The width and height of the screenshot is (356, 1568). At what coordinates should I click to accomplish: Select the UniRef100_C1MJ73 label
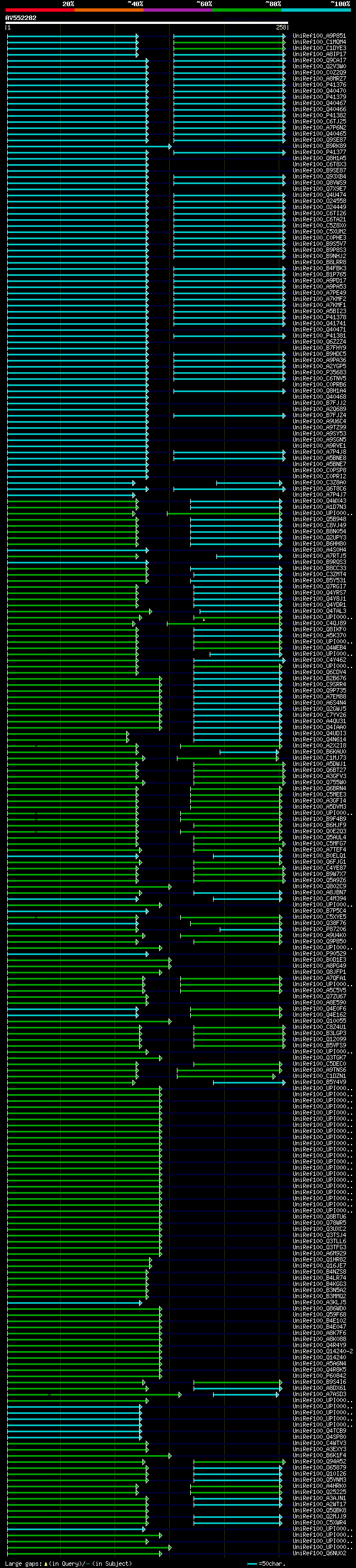[x=319, y=758]
